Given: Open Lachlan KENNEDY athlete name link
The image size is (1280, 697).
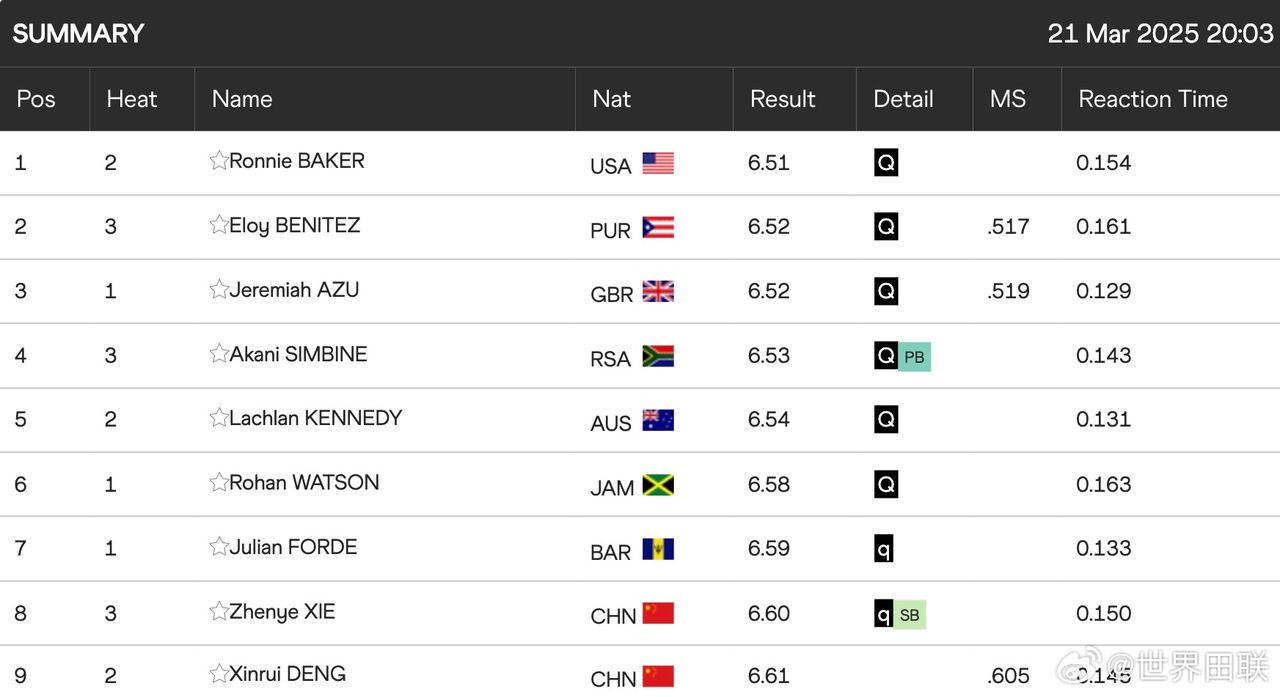Looking at the screenshot, I should pyautogui.click(x=316, y=418).
